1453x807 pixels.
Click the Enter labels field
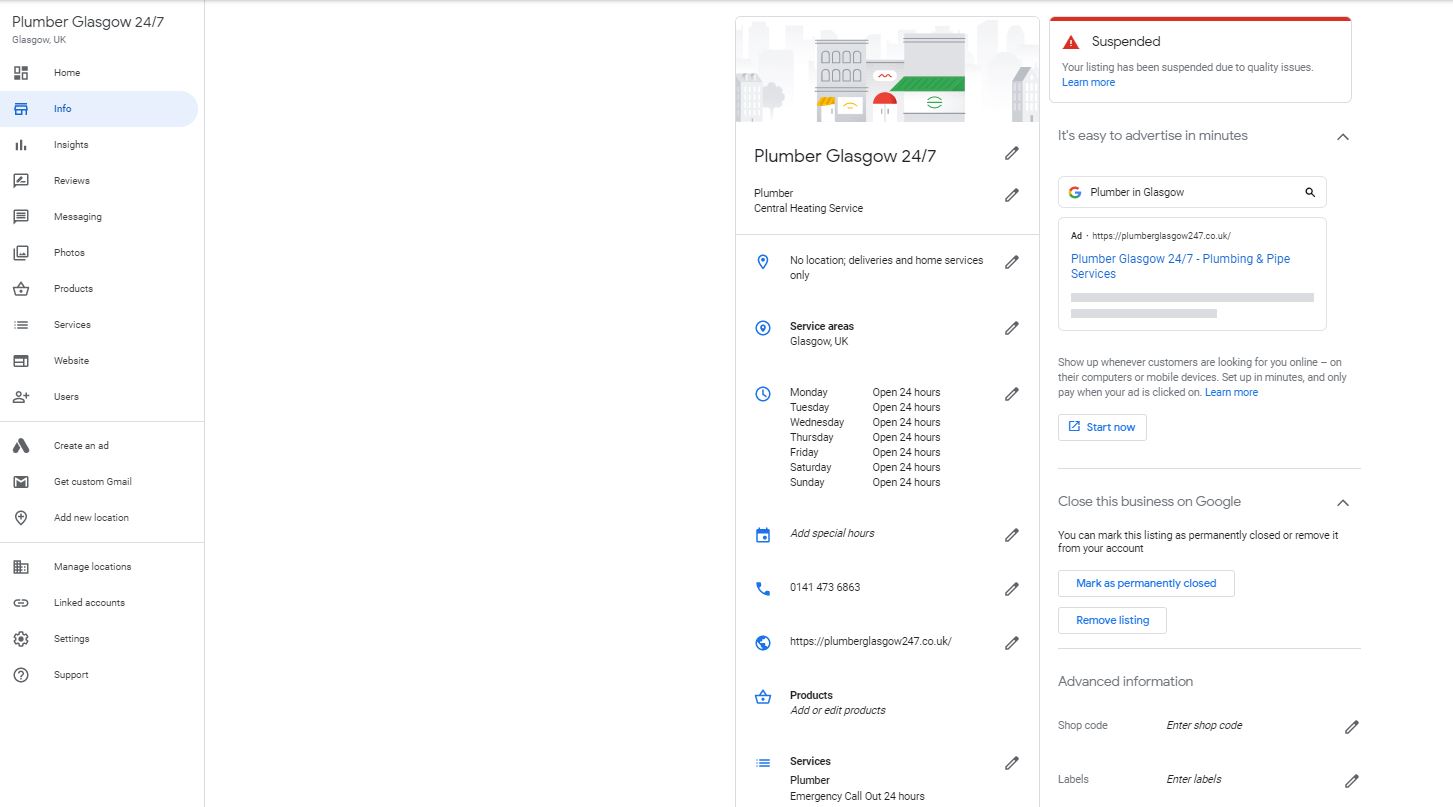click(x=1194, y=779)
